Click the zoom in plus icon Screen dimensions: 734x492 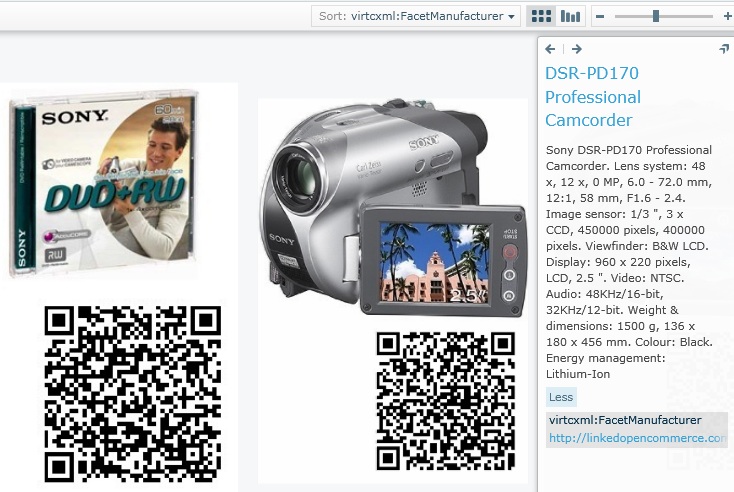(x=727, y=16)
